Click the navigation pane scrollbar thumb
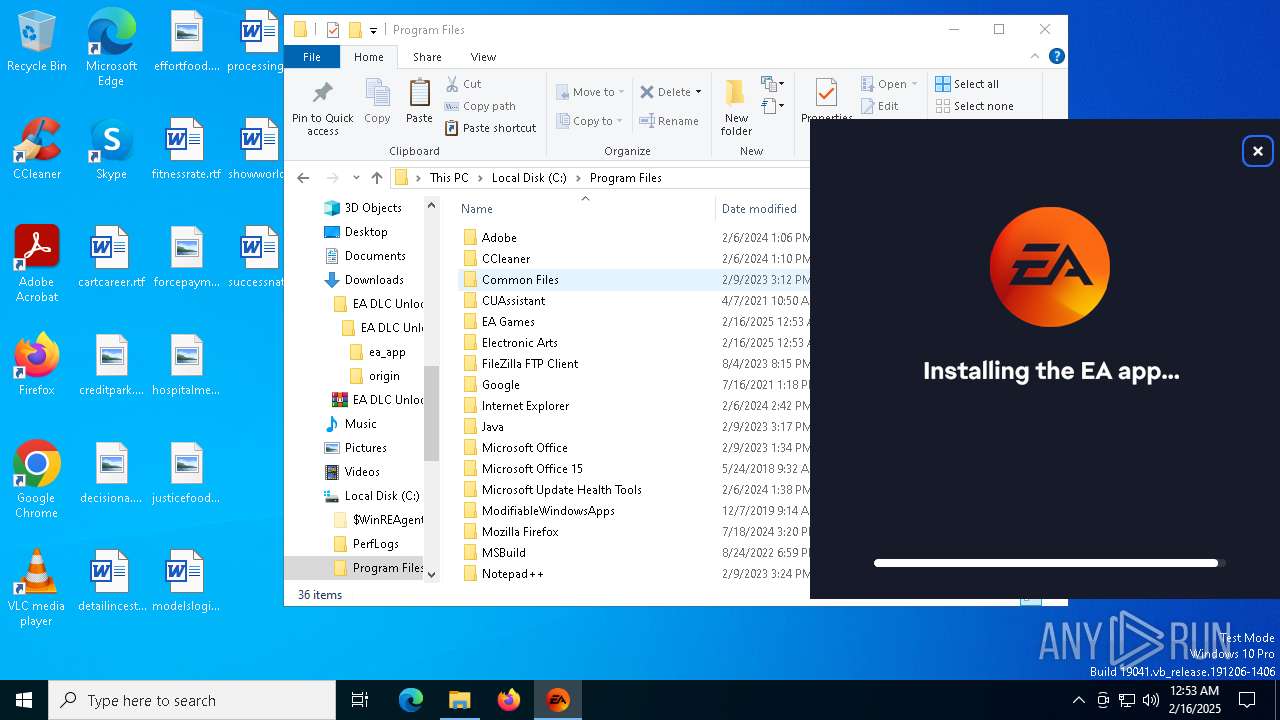1280x720 pixels. [431, 413]
